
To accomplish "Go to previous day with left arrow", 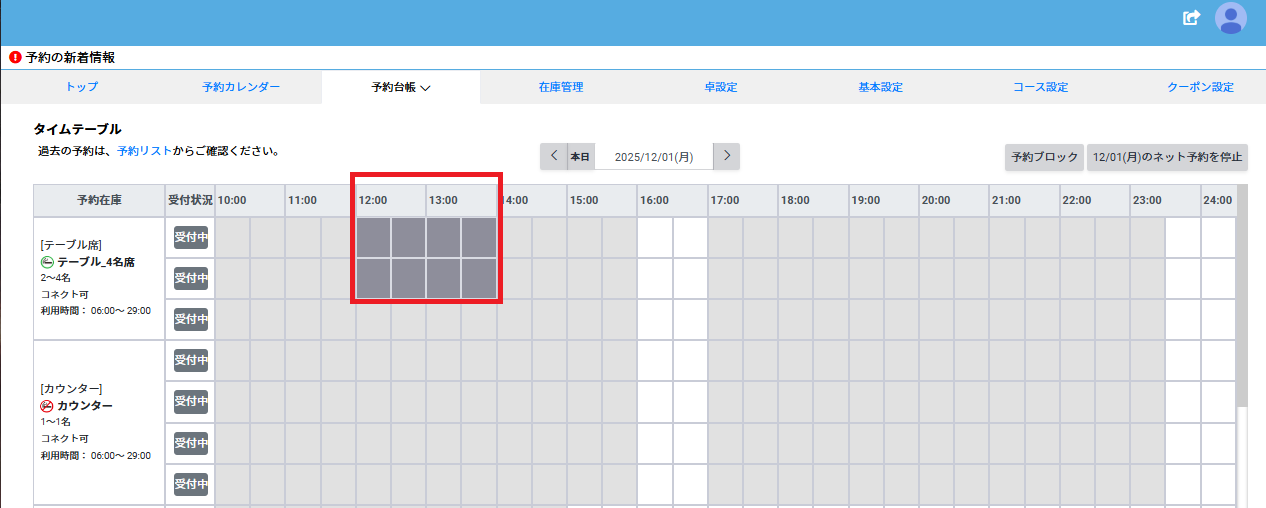I will click(554, 156).
